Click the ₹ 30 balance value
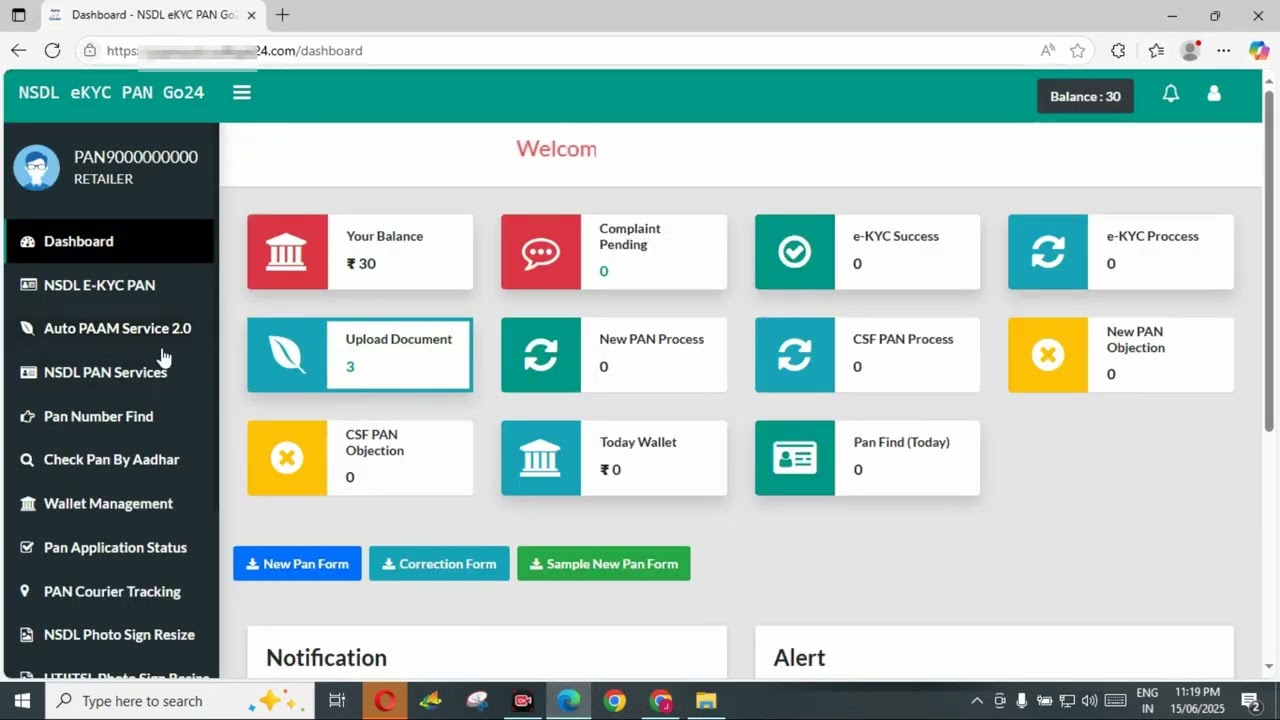Screen dimensions: 1280x720 point(361,264)
